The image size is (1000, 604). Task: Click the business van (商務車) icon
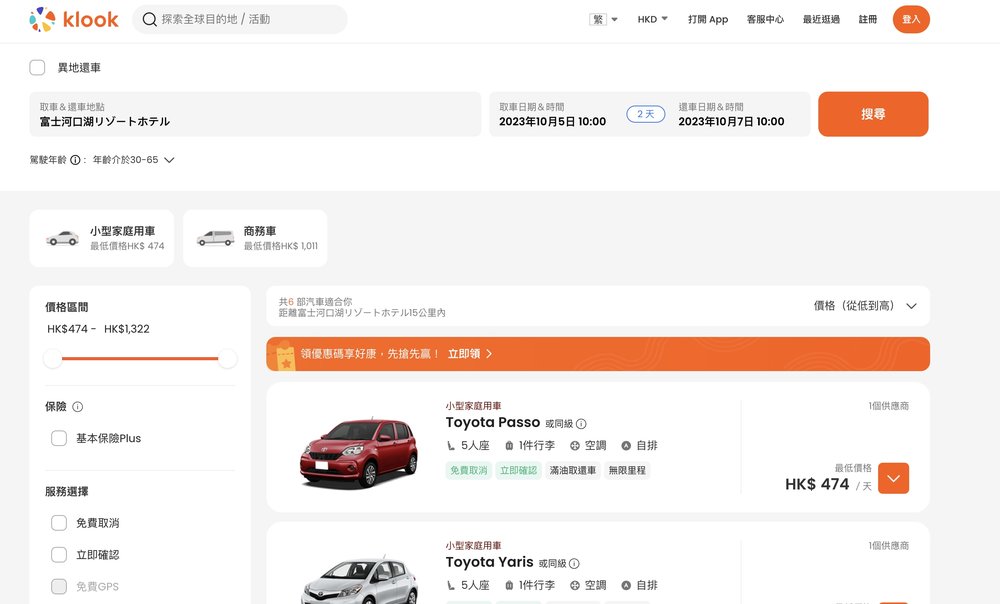(215, 238)
